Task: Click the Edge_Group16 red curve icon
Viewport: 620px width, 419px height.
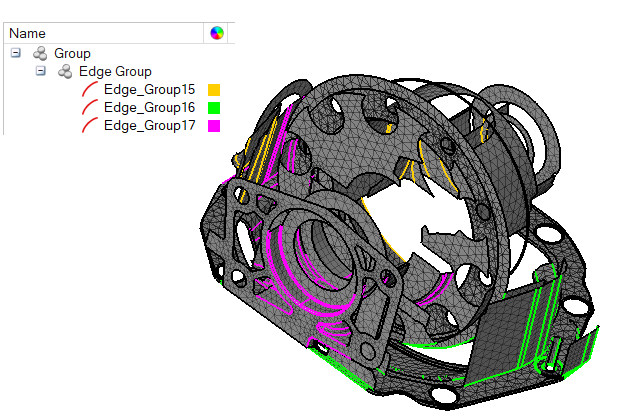Action: (90, 108)
